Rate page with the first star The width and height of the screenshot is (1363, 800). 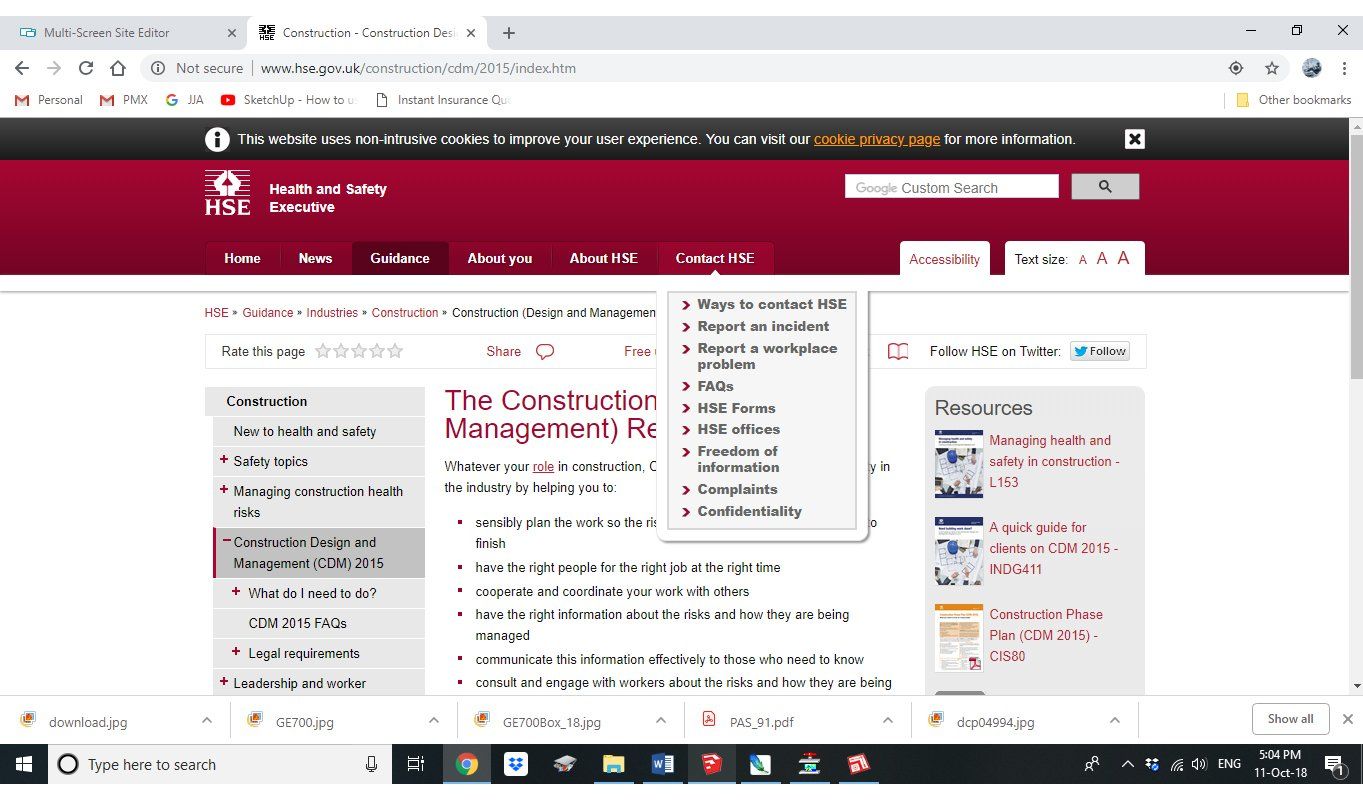[x=323, y=351]
